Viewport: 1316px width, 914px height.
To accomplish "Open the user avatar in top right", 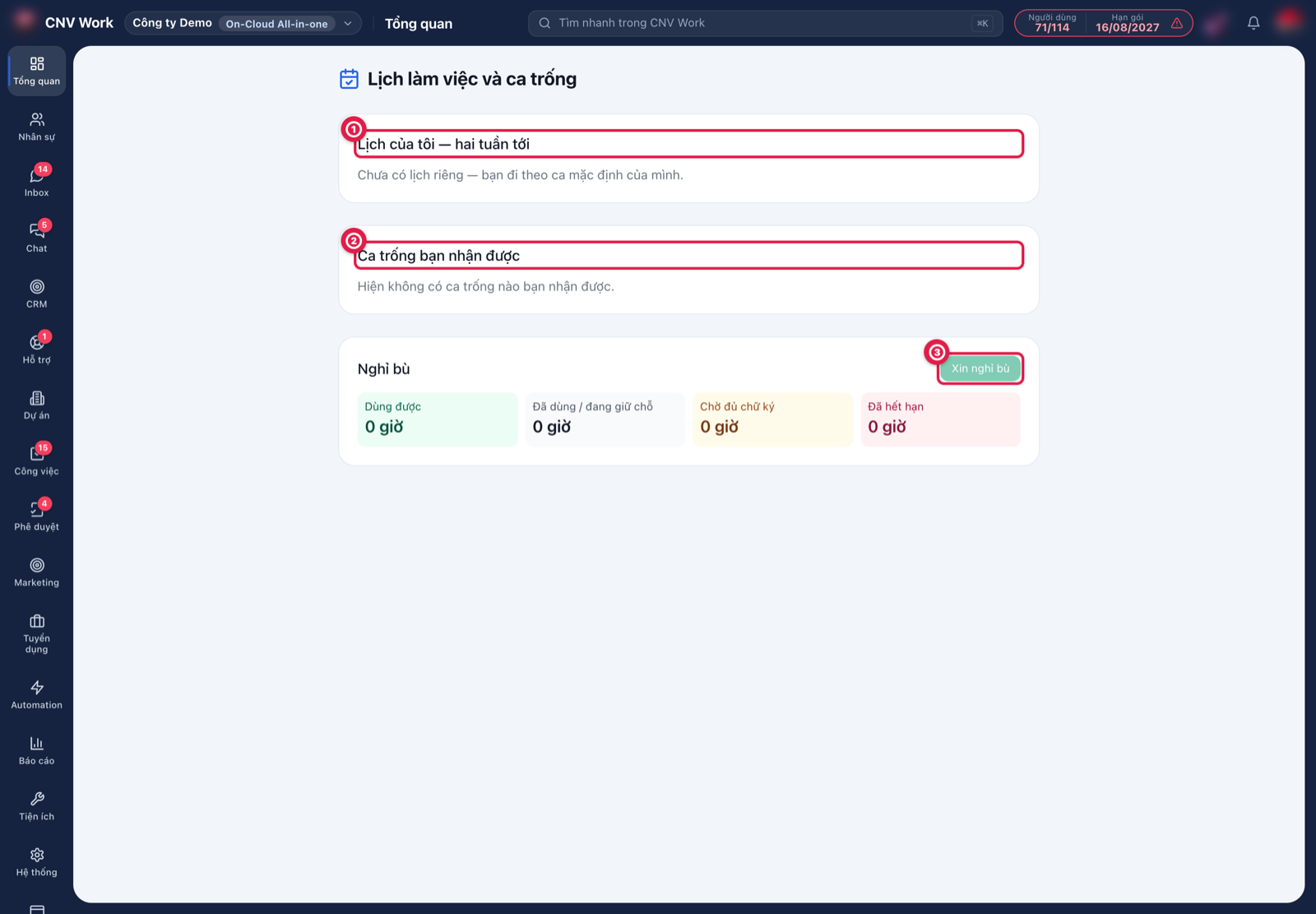I will (1288, 21).
